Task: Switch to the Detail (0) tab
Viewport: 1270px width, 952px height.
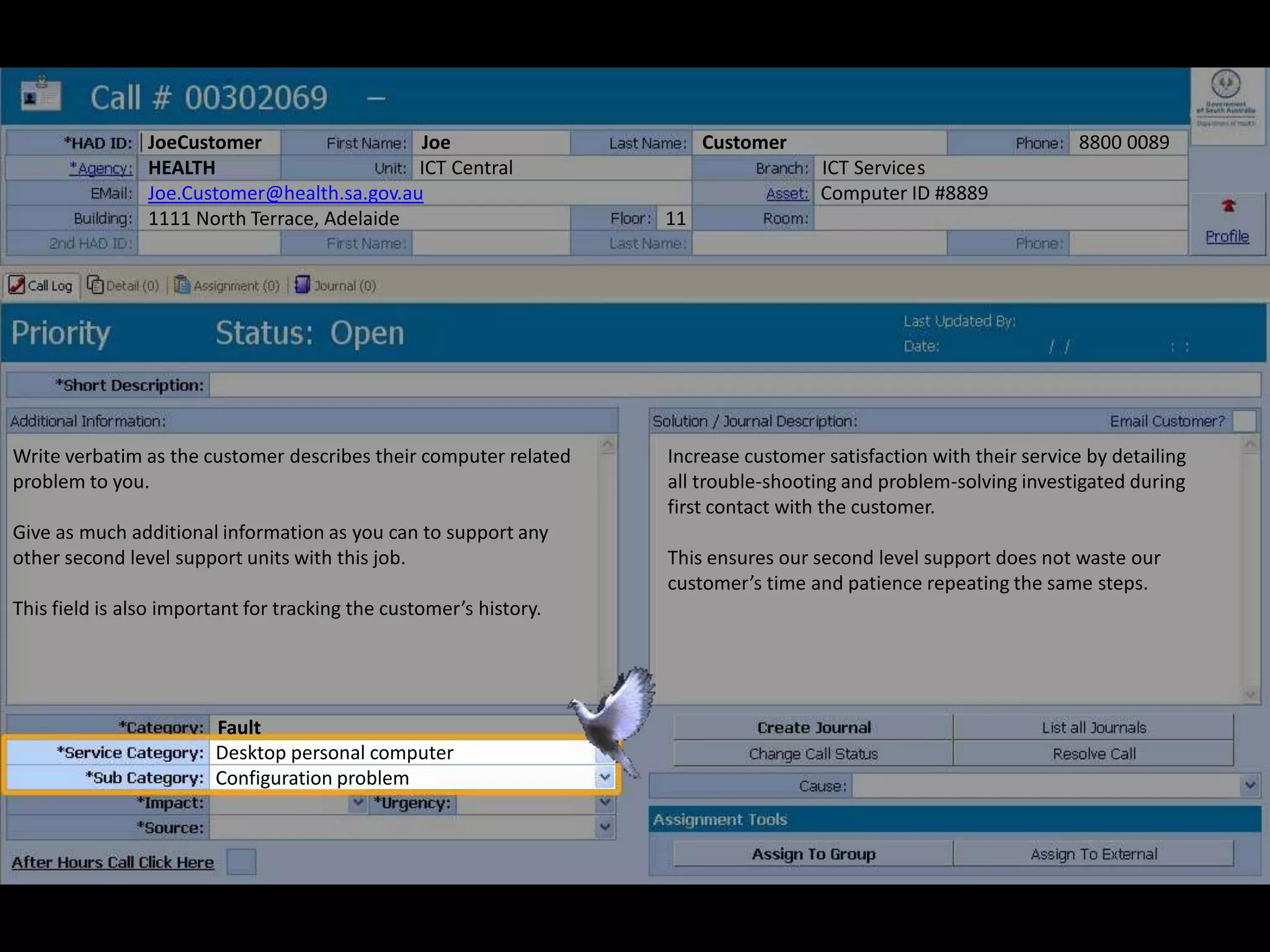Action: tap(131, 286)
